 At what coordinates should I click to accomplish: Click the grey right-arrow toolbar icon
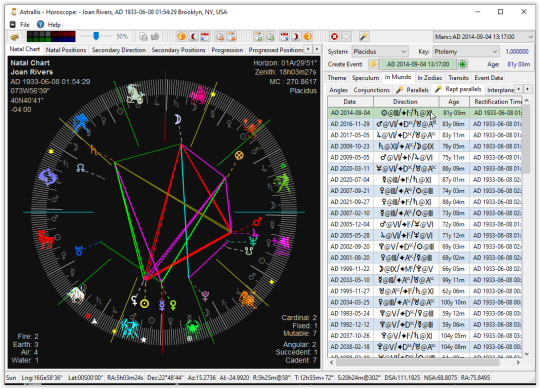click(346, 37)
